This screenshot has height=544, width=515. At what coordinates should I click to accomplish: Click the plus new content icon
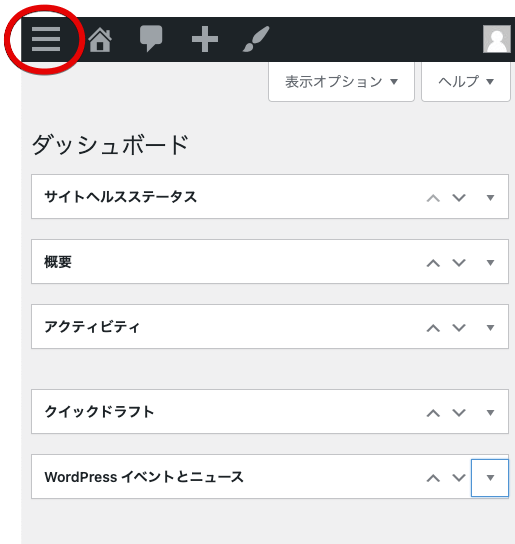tap(205, 39)
